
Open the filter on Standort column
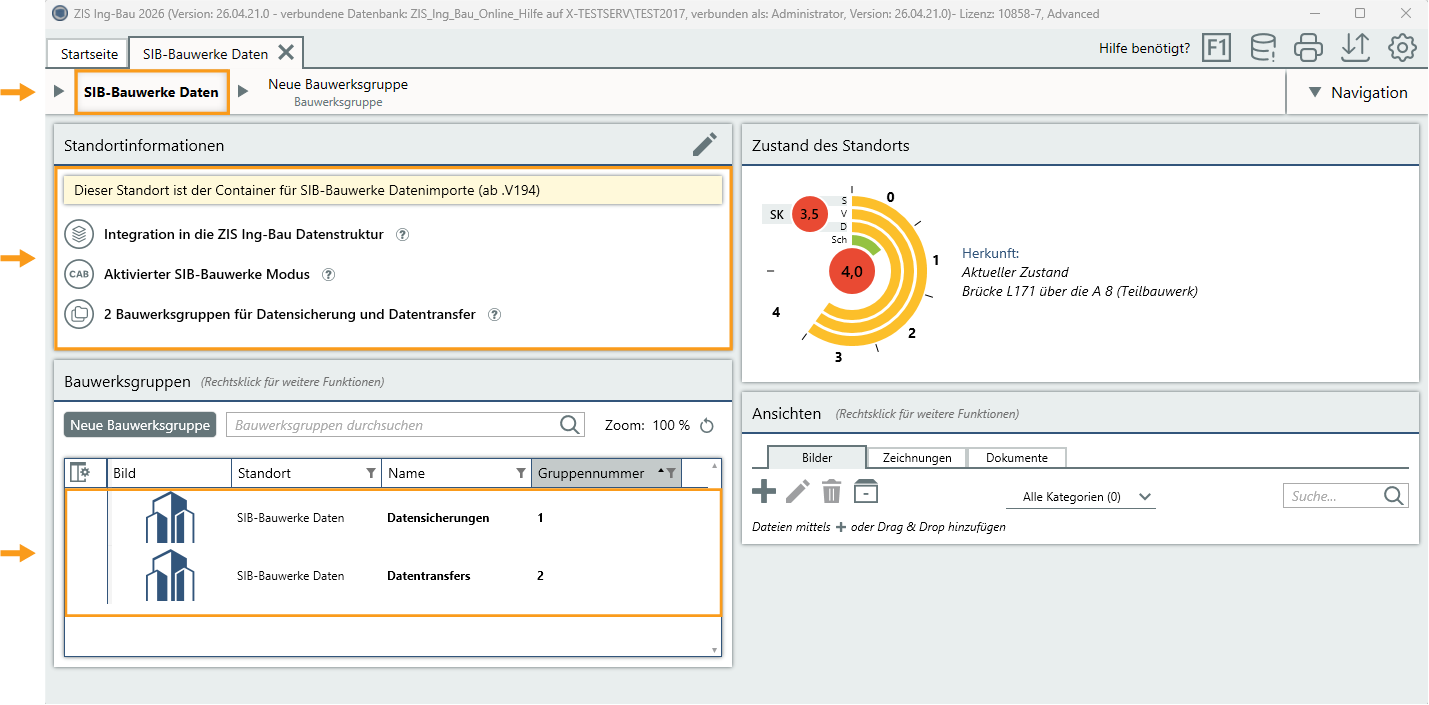tap(371, 473)
